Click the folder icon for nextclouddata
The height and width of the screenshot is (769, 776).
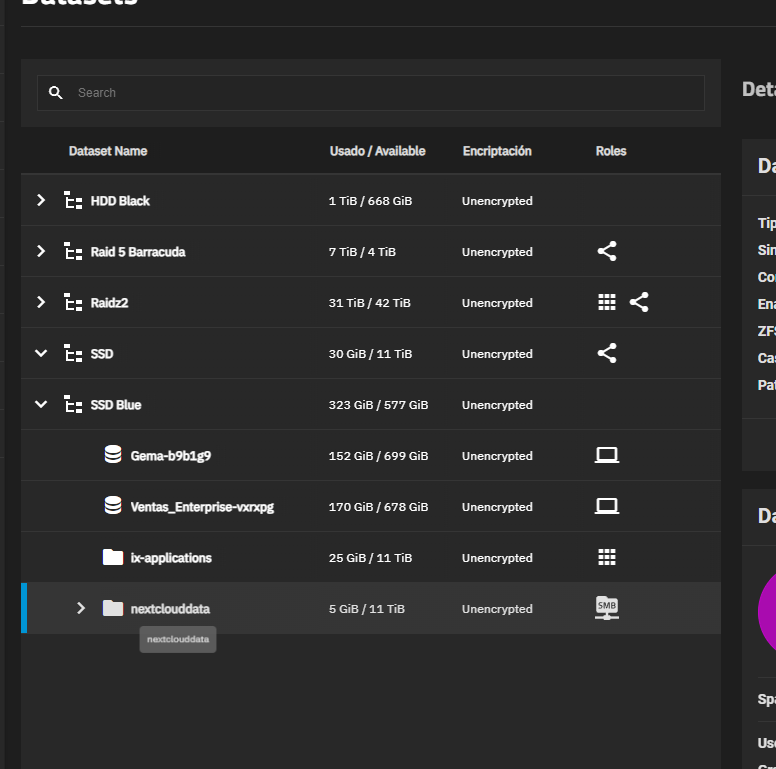(x=113, y=608)
